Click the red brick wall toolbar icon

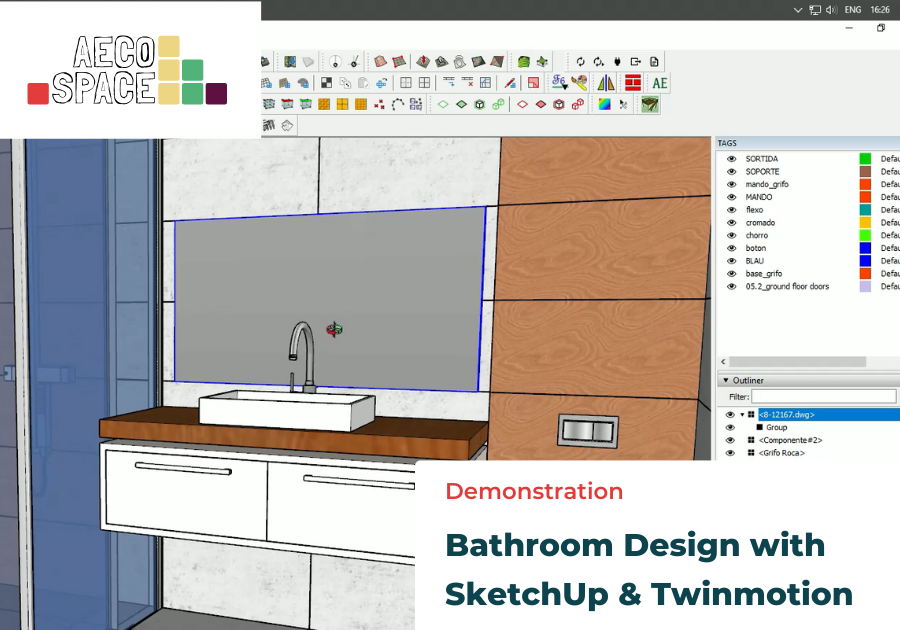coord(633,83)
